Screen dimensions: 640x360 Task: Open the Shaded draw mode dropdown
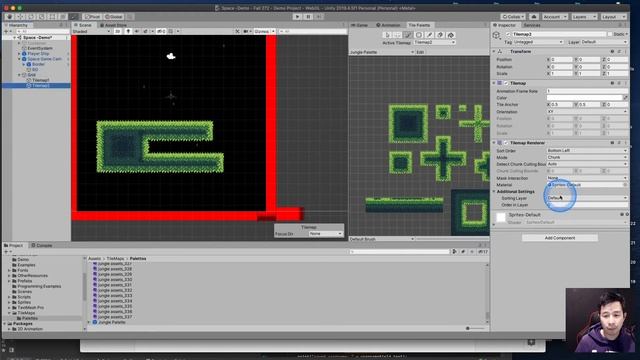coord(91,31)
